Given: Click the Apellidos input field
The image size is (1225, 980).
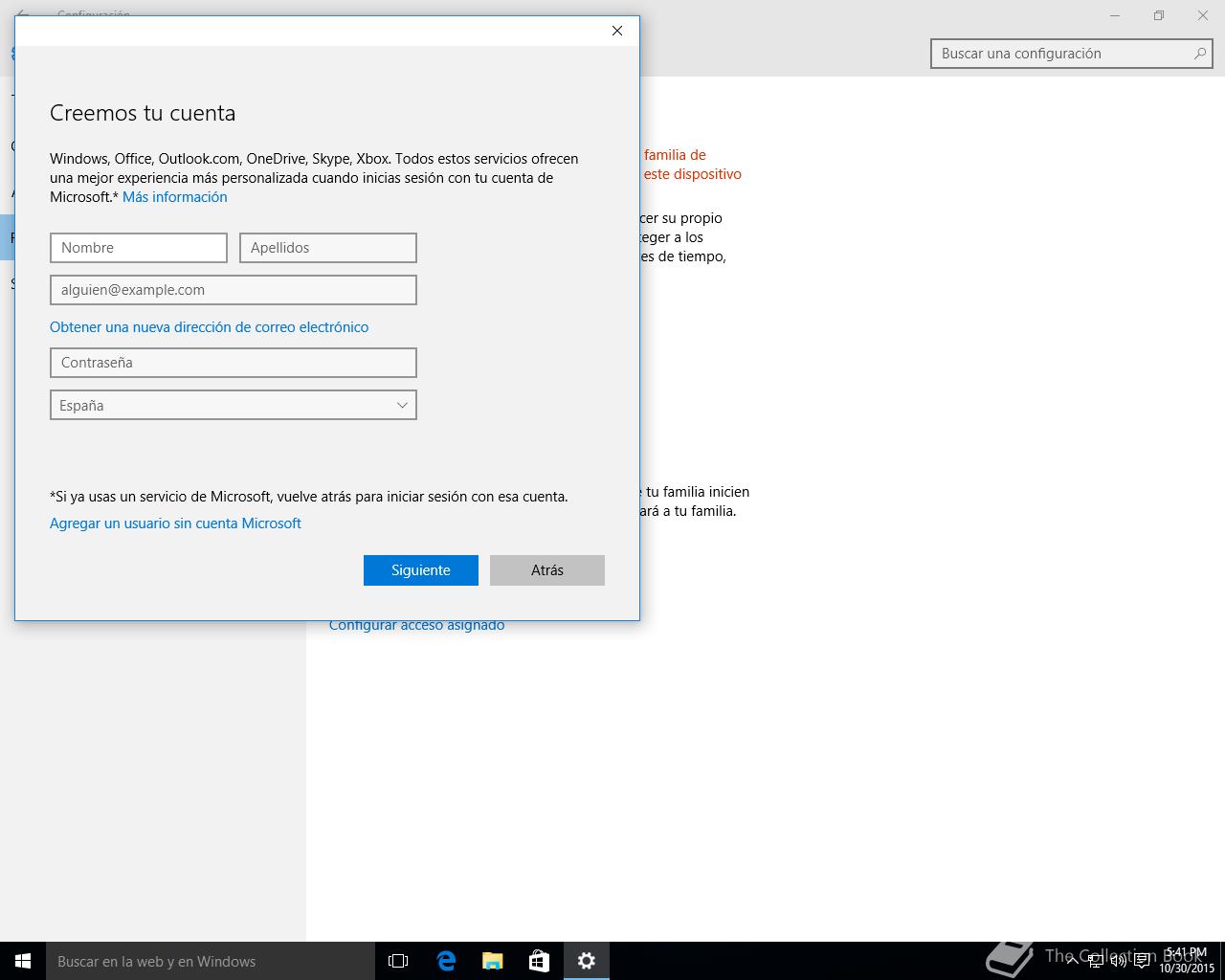Looking at the screenshot, I should coord(328,248).
